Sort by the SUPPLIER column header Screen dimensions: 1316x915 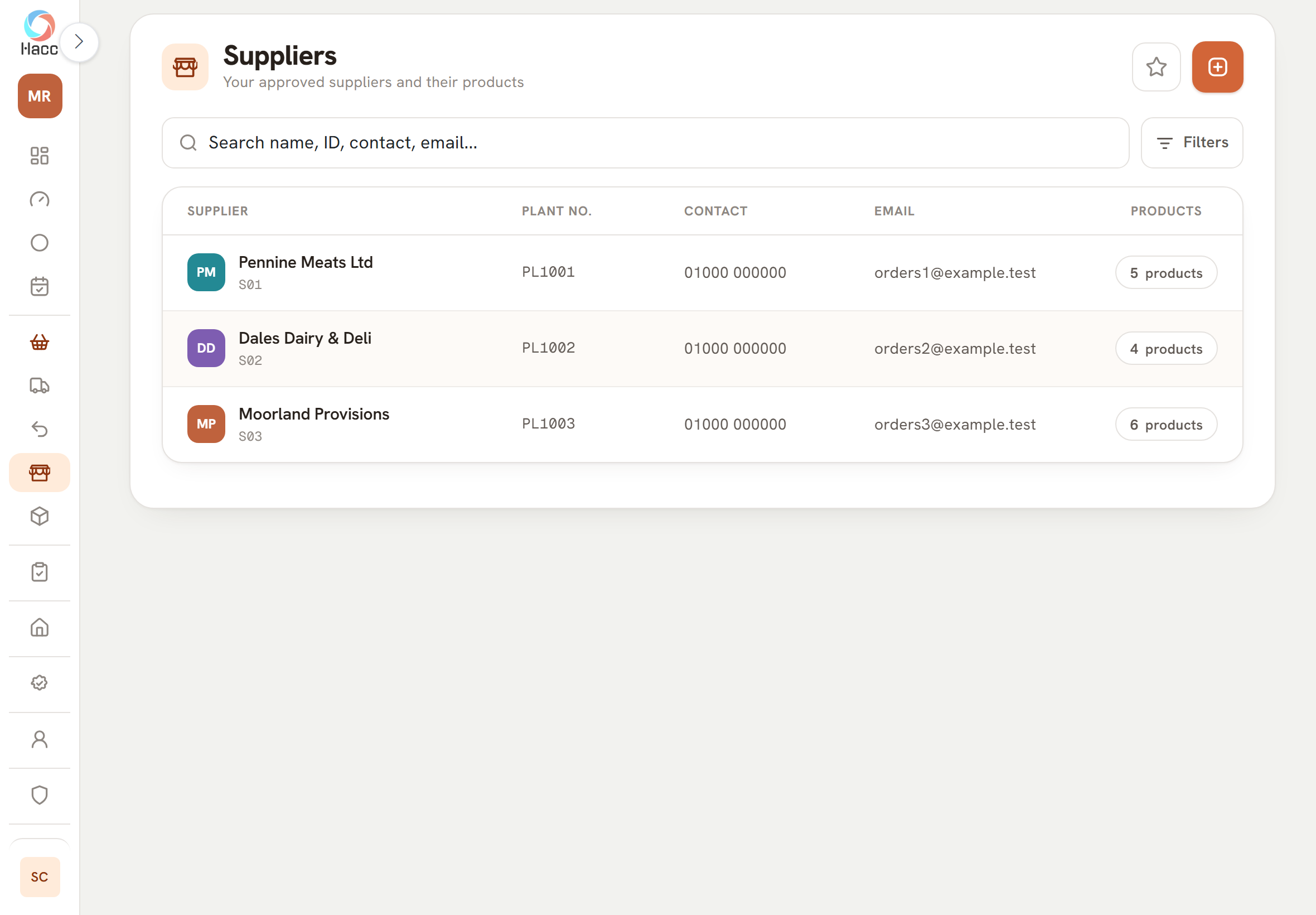click(217, 211)
